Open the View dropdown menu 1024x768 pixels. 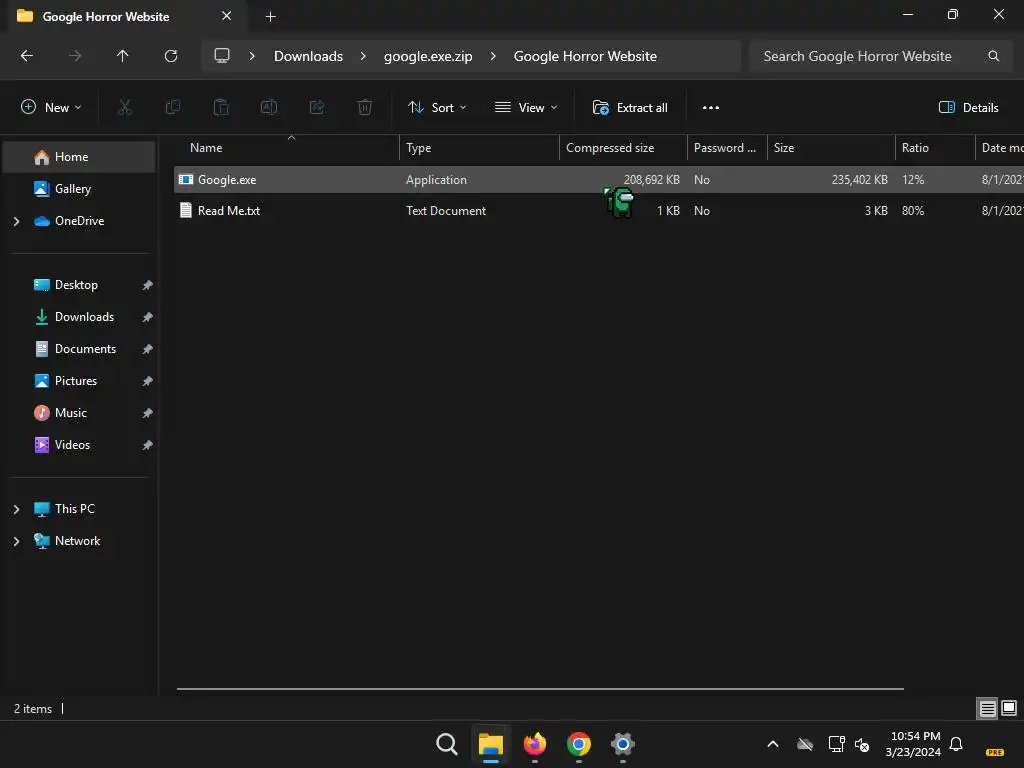(526, 108)
